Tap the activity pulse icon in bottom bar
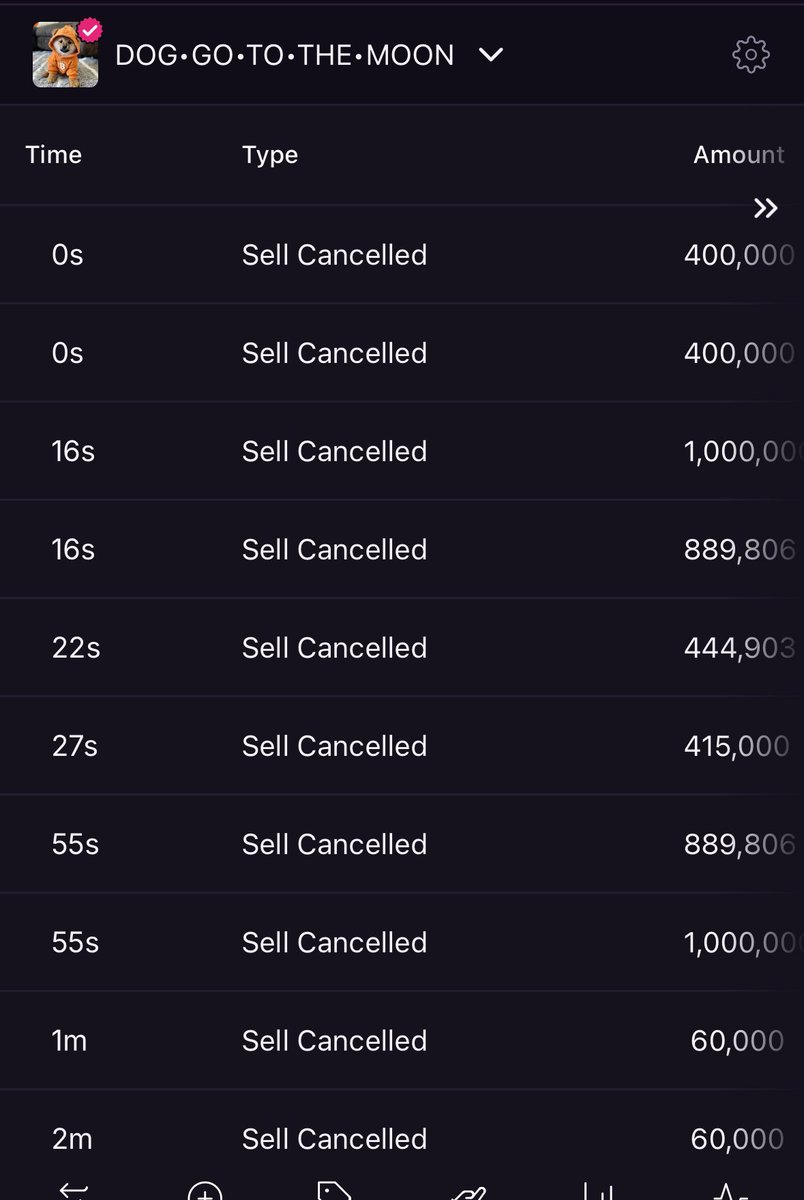 coord(731,1191)
